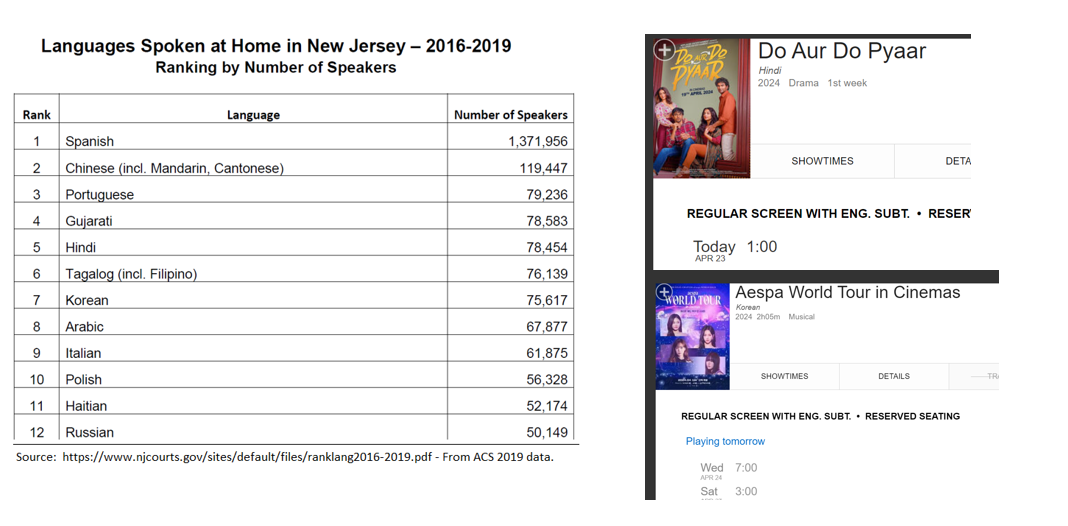1068x526 pixels.
Task: Open the details tab for Do Aur Do Pyaar
Action: point(957,161)
